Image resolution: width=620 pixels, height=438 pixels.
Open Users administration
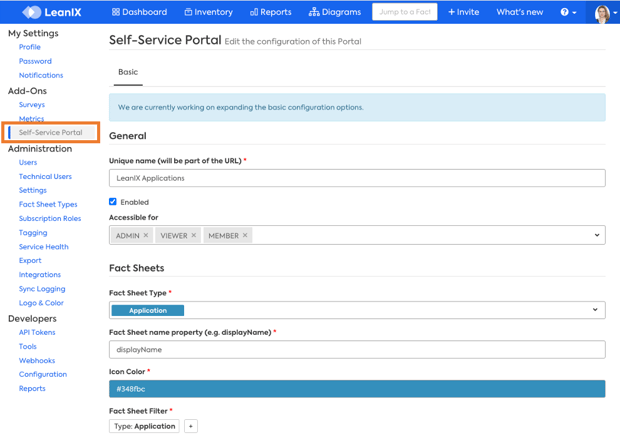click(x=28, y=162)
